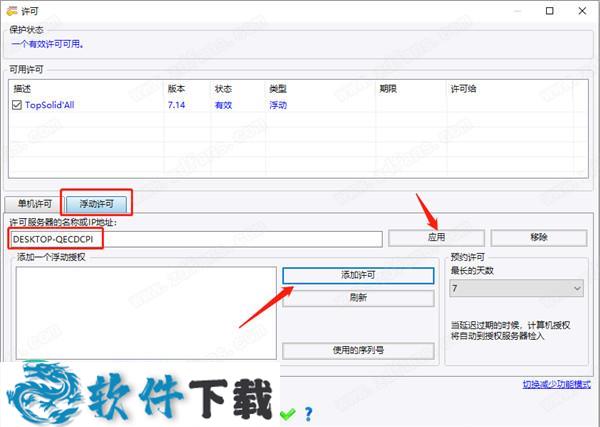Select the TopSolid'All license row name
The width and height of the screenshot is (600, 427).
pos(50,105)
